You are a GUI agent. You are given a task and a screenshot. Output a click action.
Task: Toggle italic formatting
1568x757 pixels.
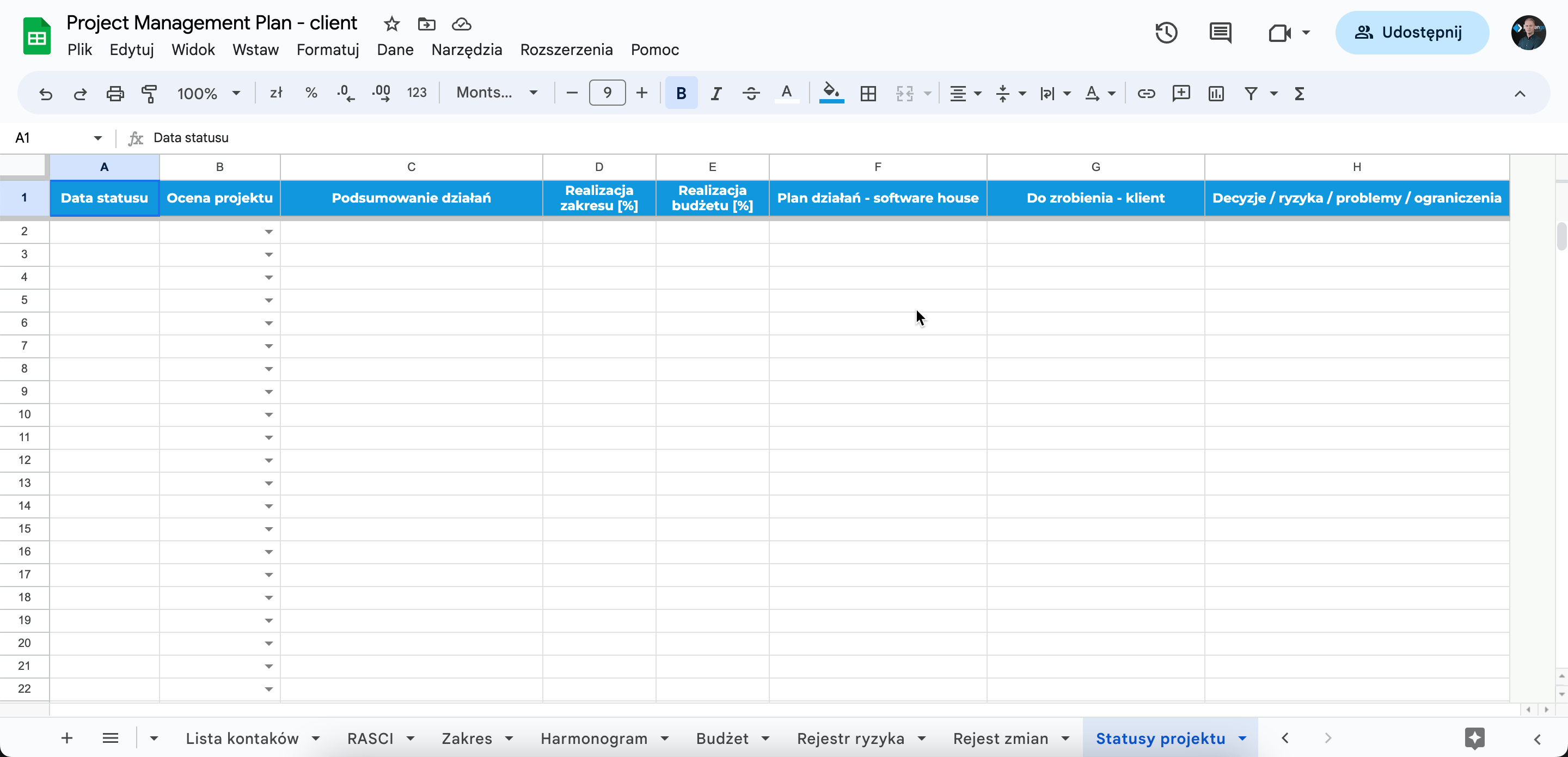[716, 93]
